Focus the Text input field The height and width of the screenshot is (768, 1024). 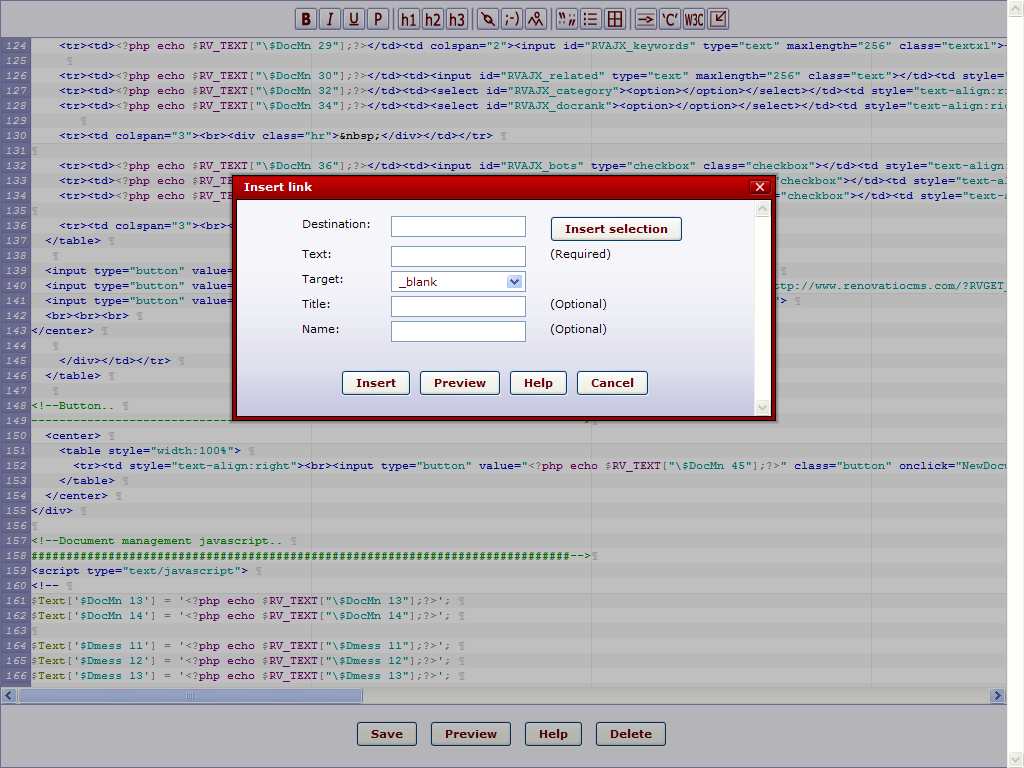tap(458, 256)
